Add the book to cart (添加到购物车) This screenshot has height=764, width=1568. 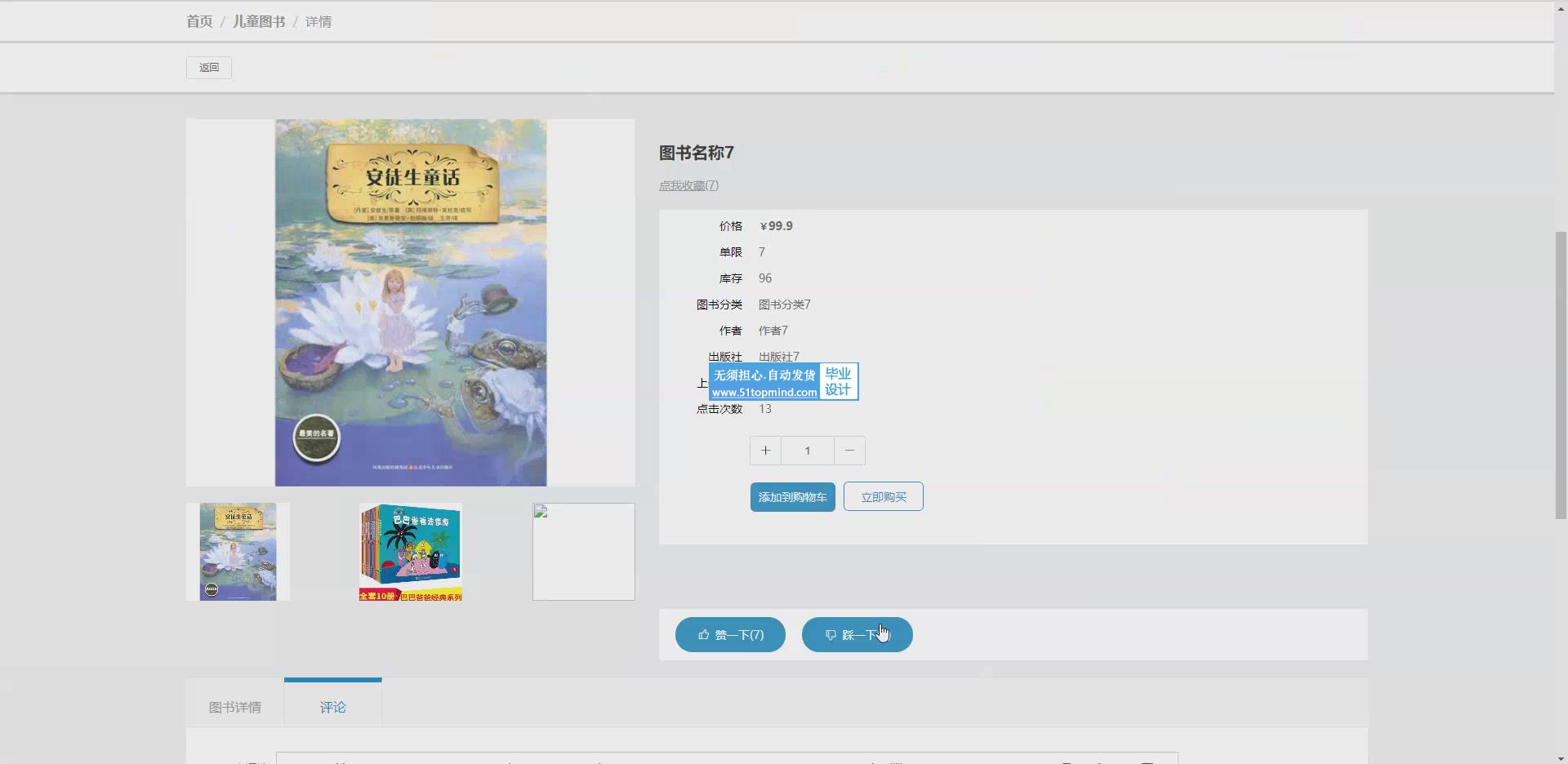(792, 497)
